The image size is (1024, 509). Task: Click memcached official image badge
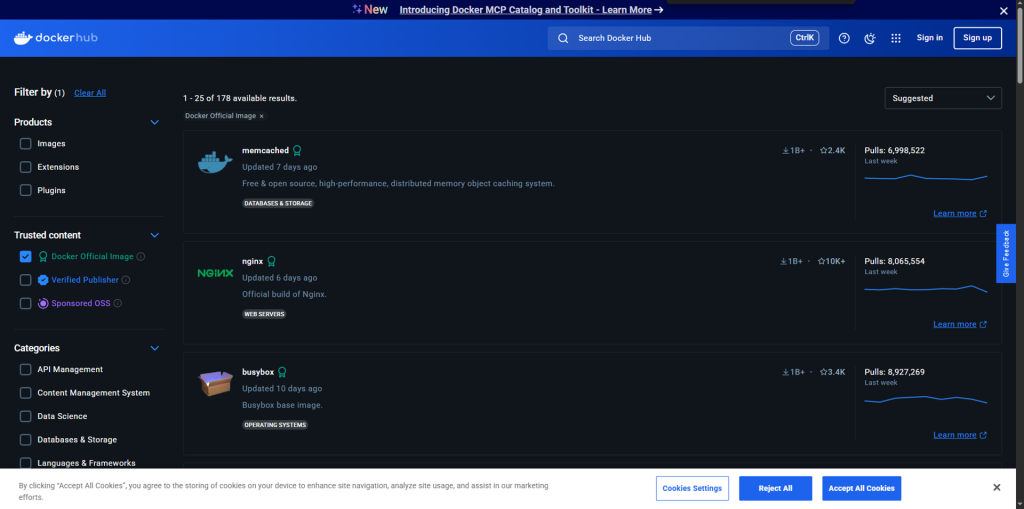(x=297, y=150)
